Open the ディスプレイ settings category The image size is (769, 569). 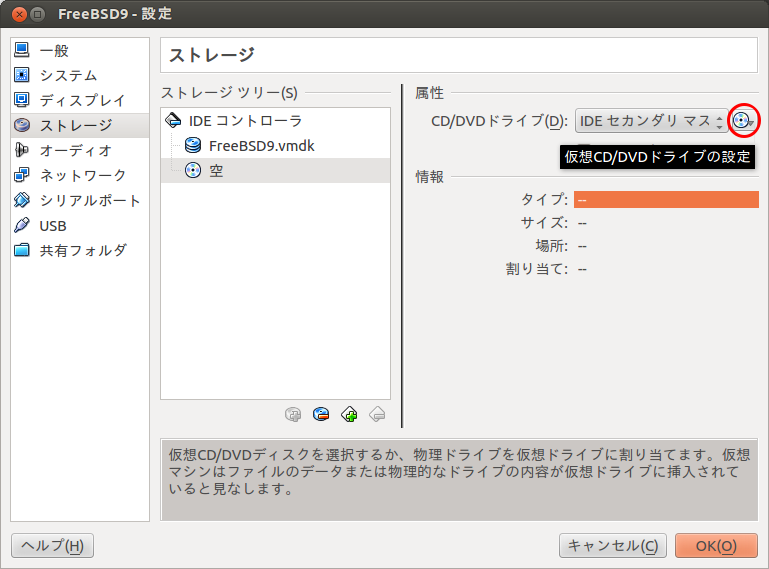coord(80,101)
